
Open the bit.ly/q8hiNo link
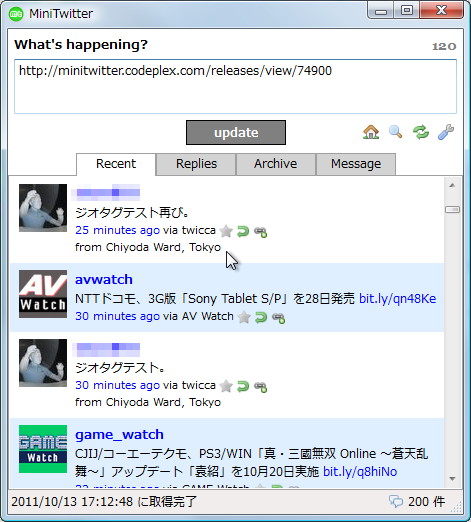(360, 472)
